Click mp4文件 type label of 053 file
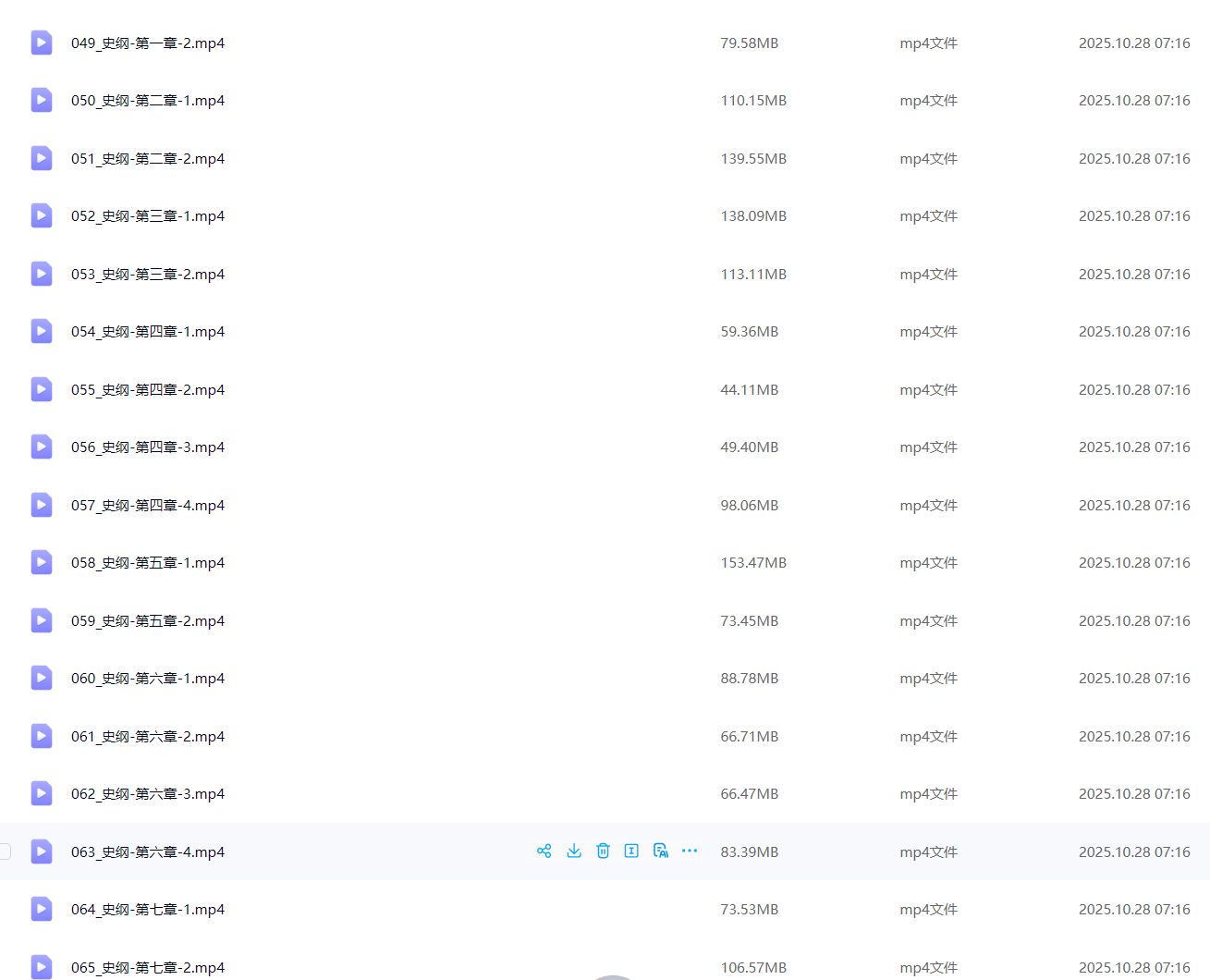 pyautogui.click(x=928, y=275)
